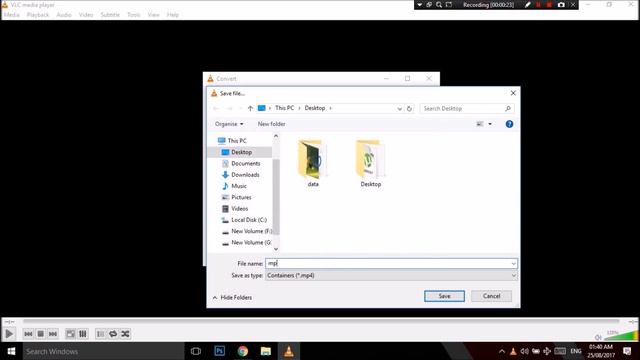Select the data folder thumbnail
Viewport: 640px width, 360px height.
(x=313, y=163)
